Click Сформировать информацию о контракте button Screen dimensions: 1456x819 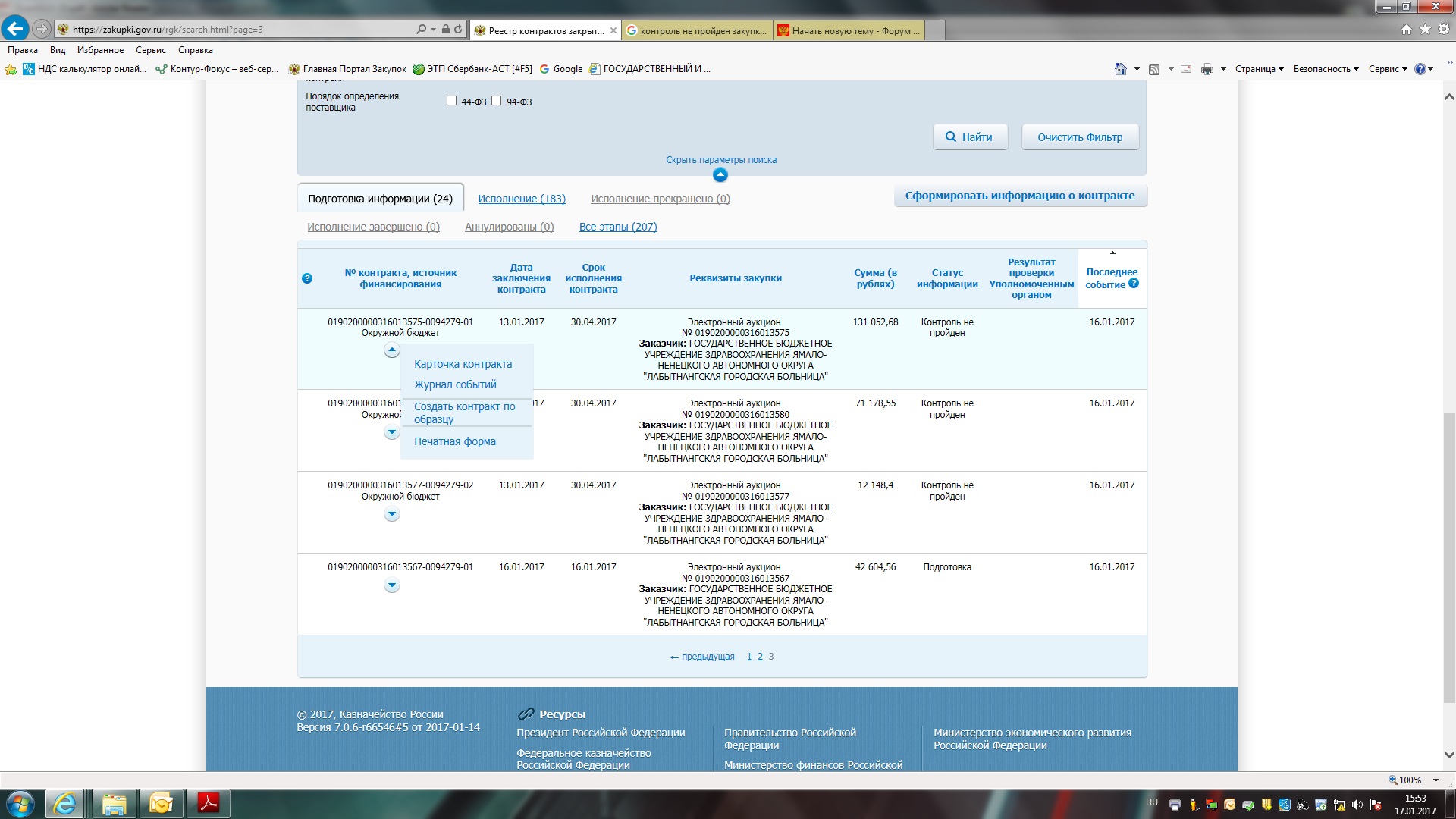pos(1020,196)
